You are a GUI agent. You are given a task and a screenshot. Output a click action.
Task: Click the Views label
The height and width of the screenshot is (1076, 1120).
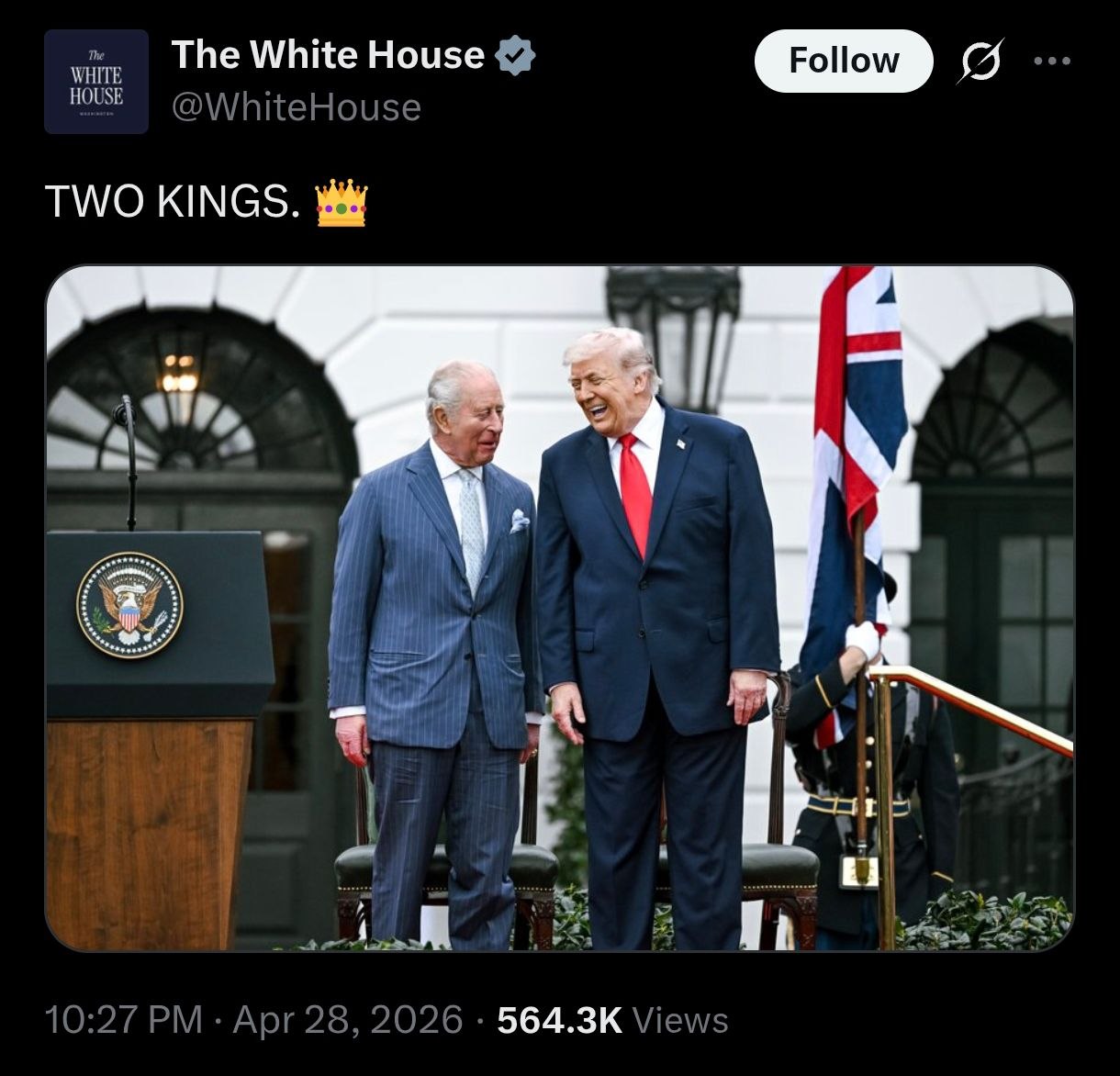[680, 1020]
